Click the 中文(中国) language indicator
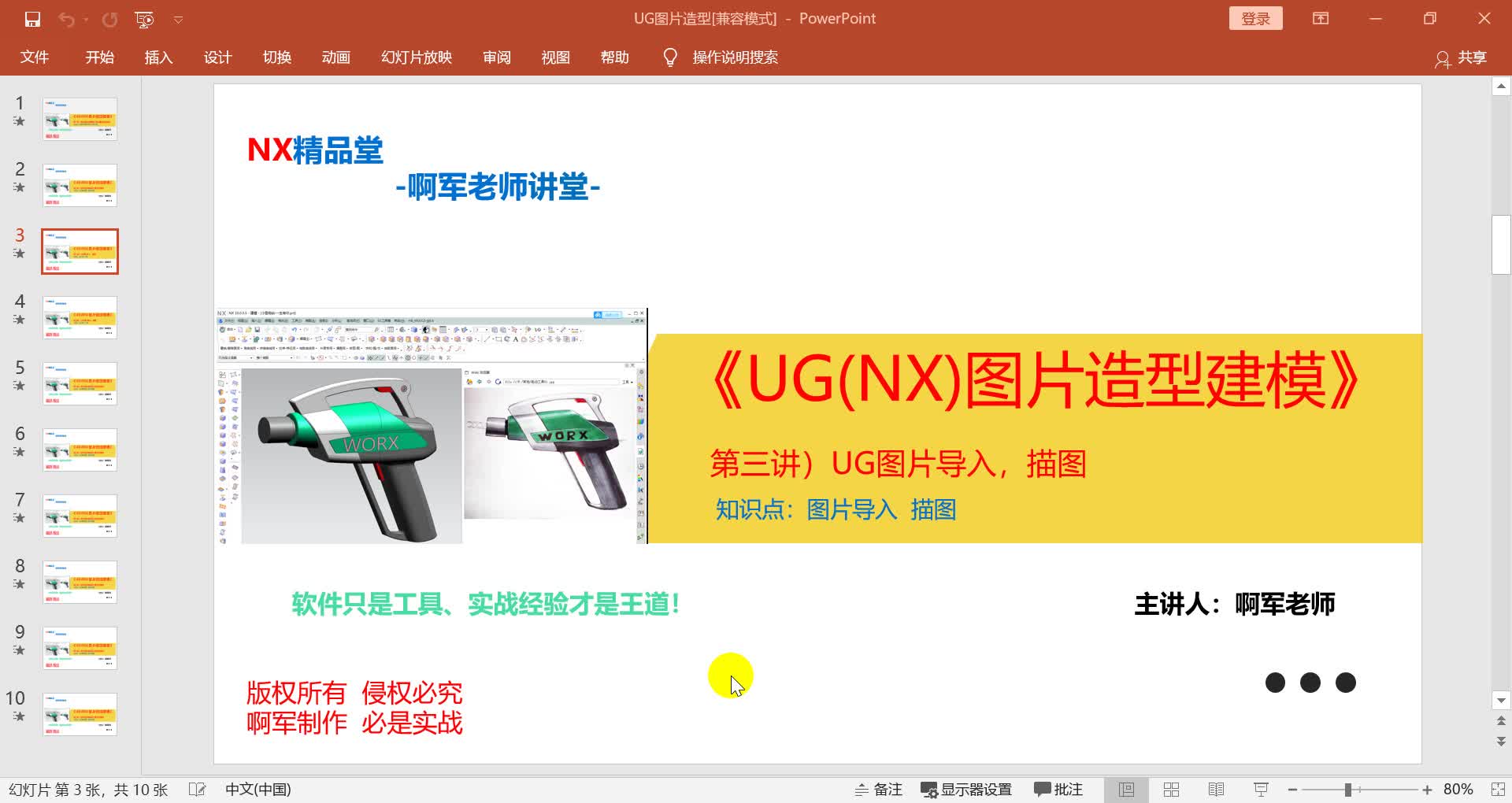 (258, 789)
